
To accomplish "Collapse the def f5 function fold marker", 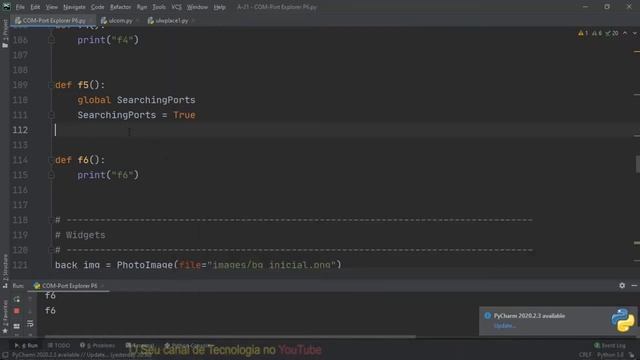I will pos(51,85).
